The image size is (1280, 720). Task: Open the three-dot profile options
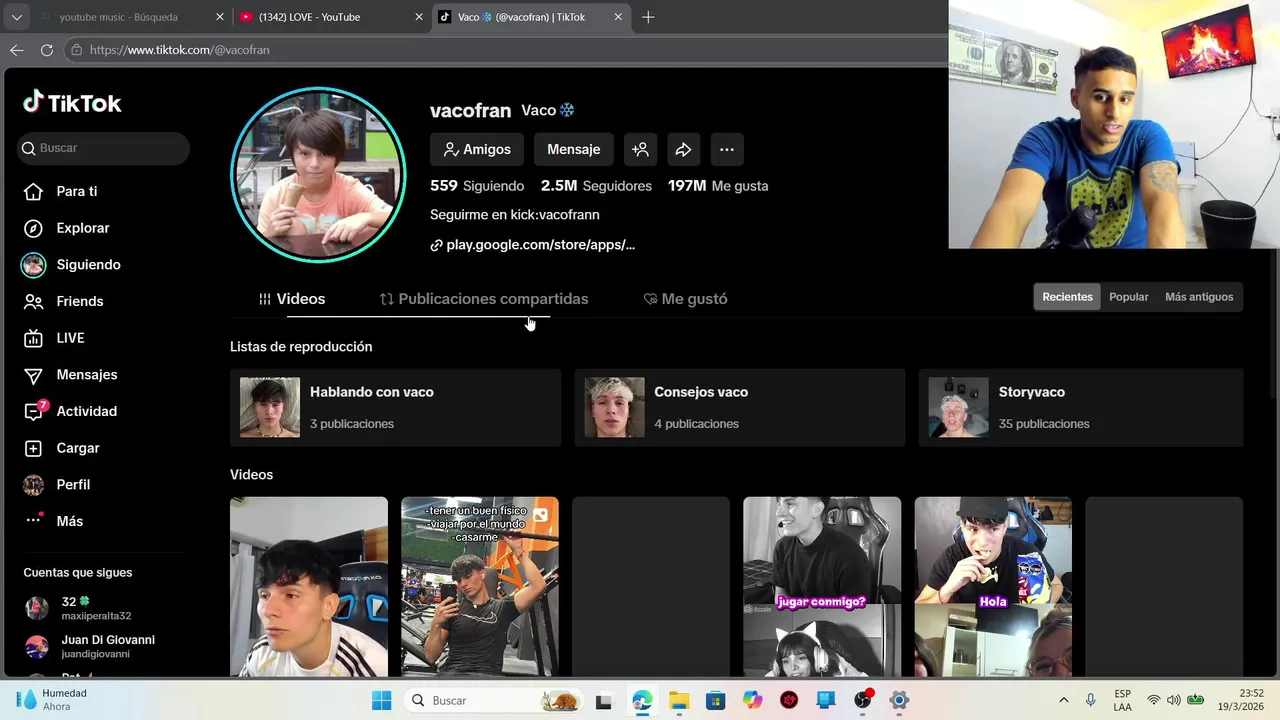click(x=727, y=149)
